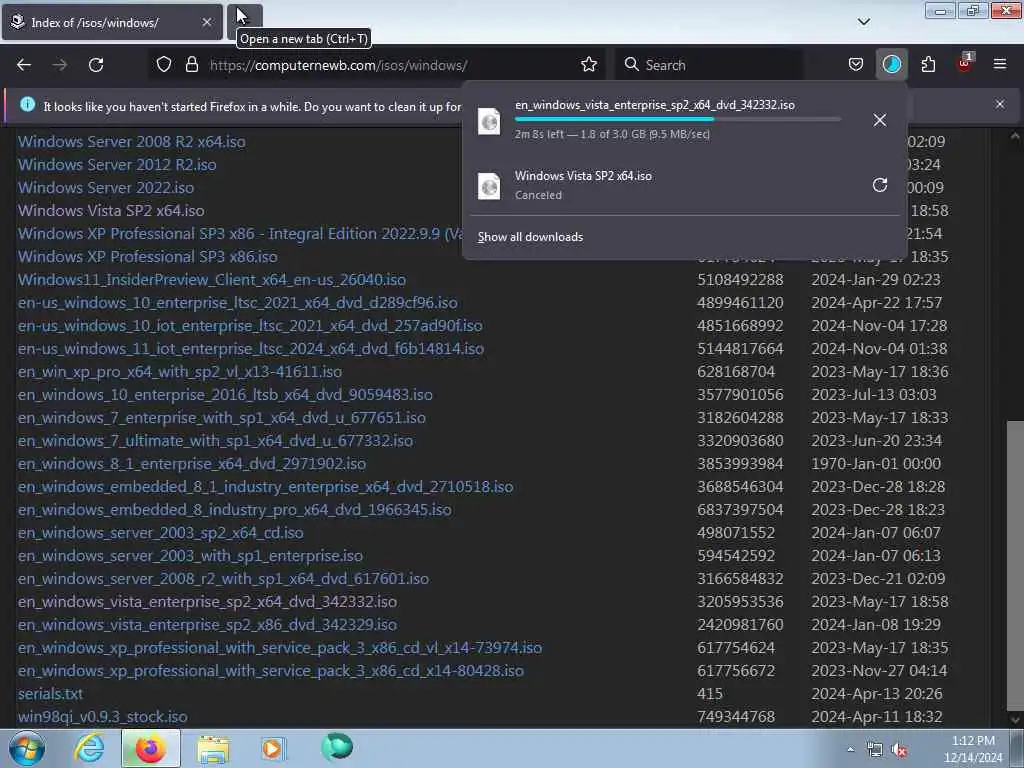This screenshot has height=768, width=1024.
Task: List all tabs using the chevron dropdown
Action: (863, 22)
